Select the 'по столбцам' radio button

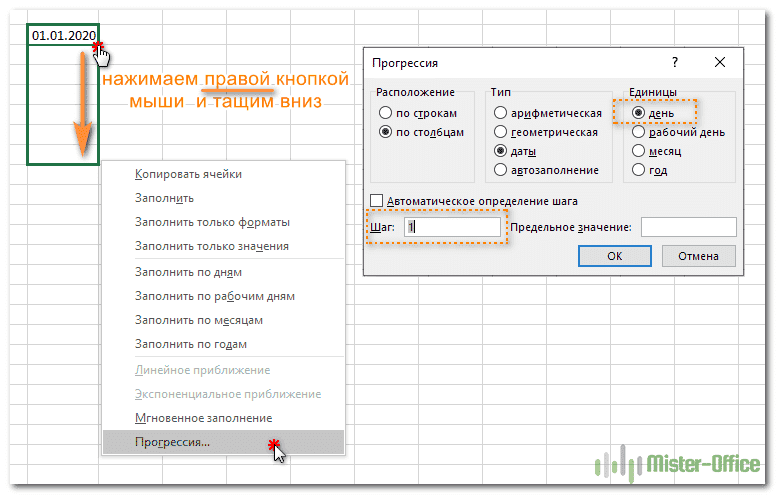coord(386,132)
